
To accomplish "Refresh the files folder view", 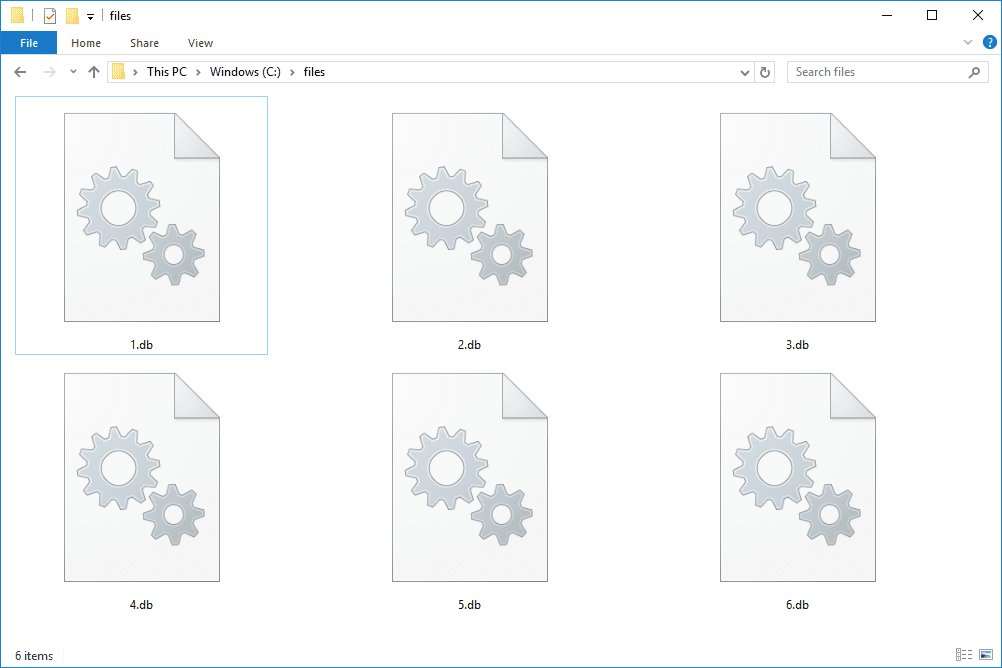I will click(x=765, y=71).
